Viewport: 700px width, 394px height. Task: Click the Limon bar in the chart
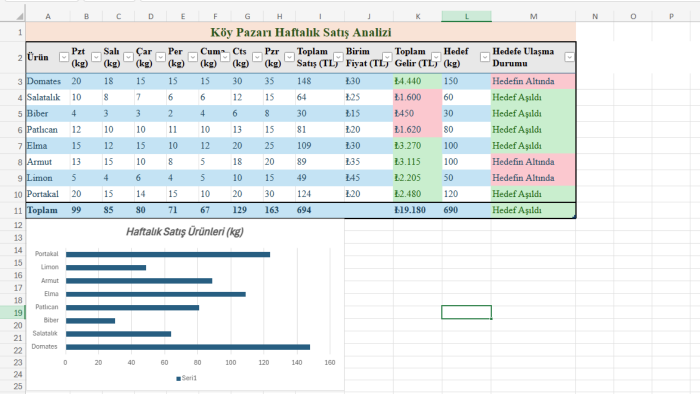[106, 268]
